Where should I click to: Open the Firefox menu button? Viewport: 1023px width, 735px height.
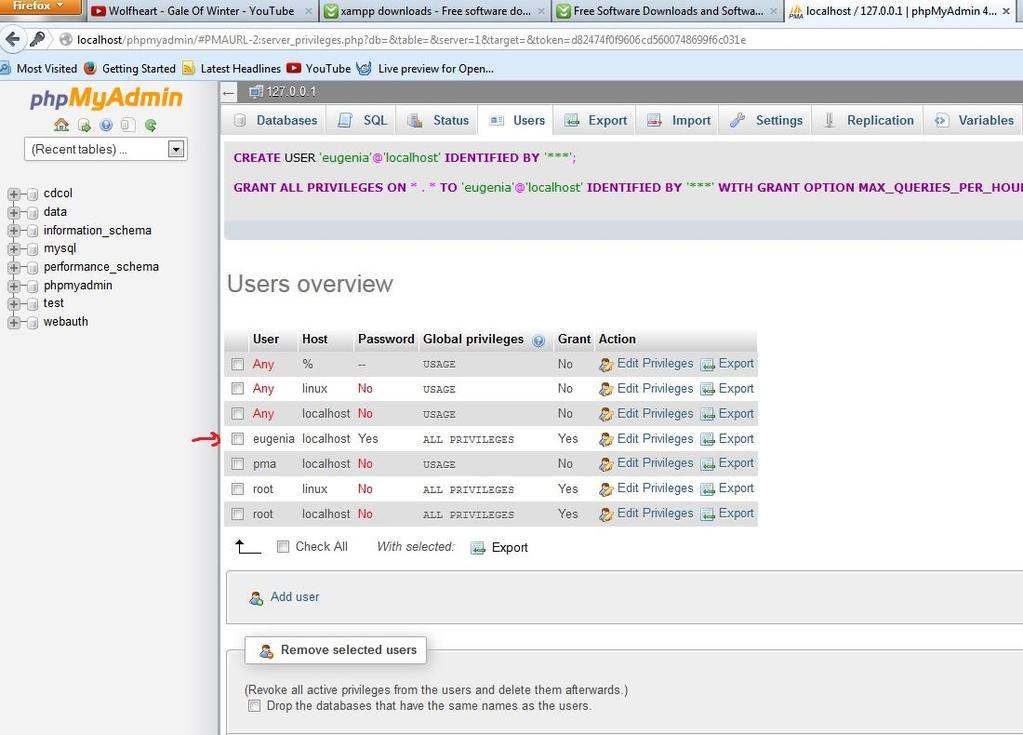[39, 7]
